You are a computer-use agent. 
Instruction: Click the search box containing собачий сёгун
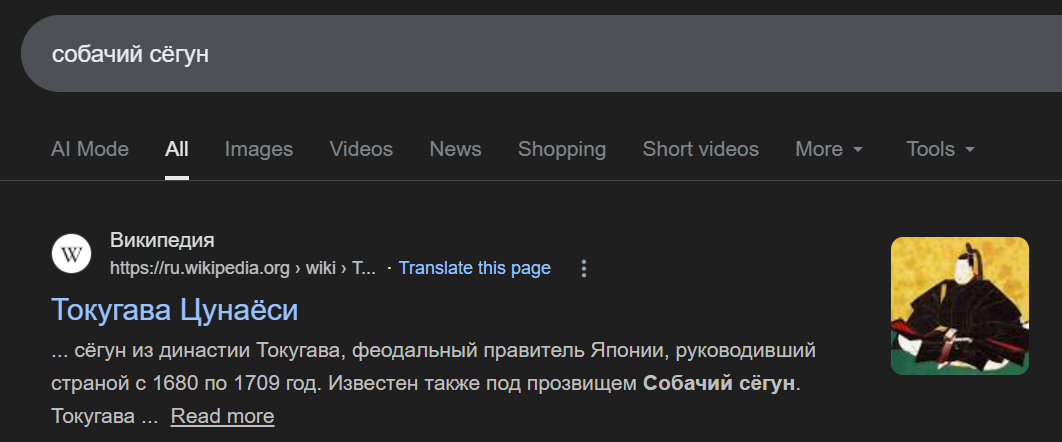click(542, 53)
